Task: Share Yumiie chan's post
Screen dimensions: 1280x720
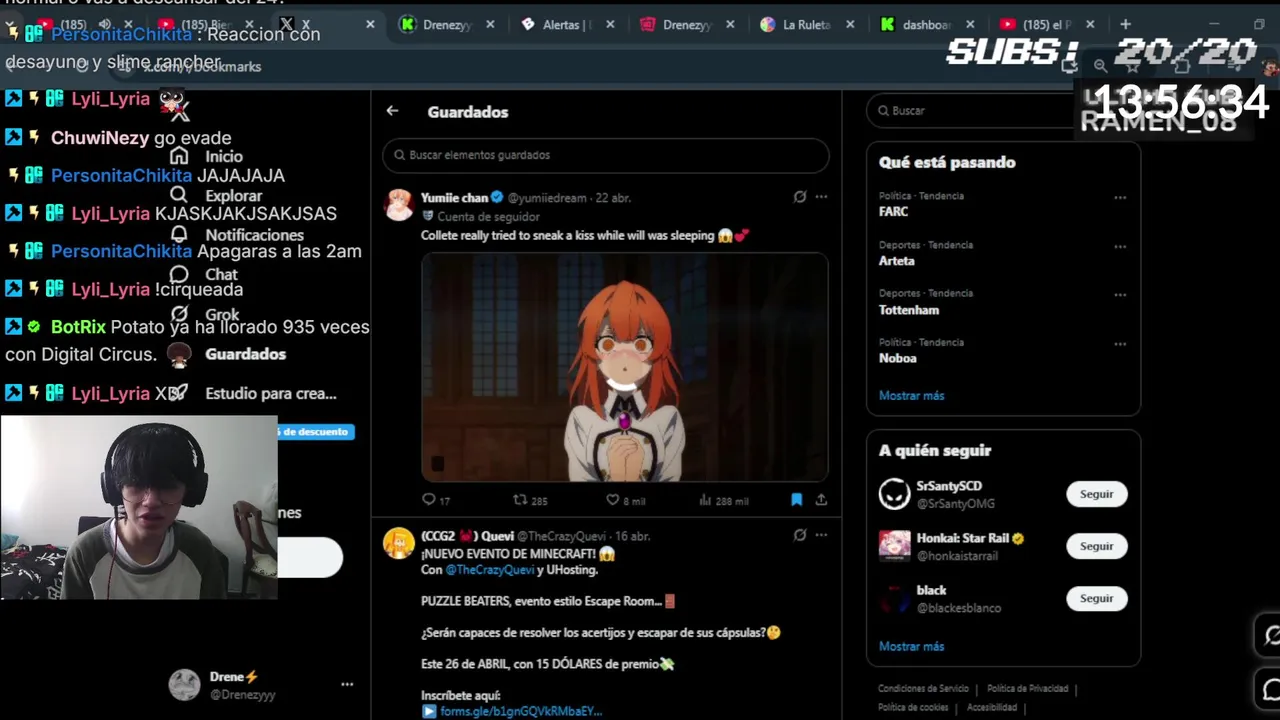Action: (821, 499)
